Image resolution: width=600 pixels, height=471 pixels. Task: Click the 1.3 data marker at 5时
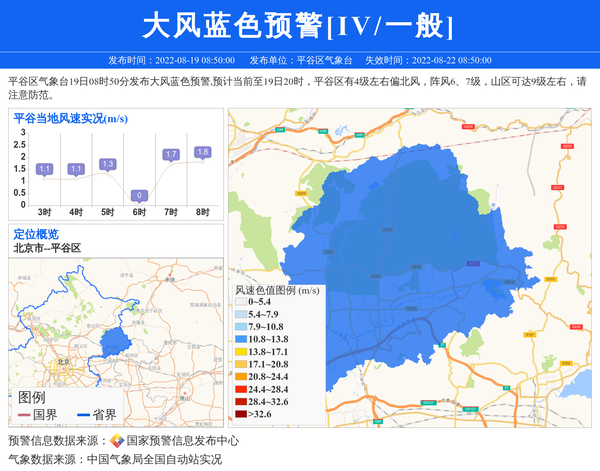click(x=107, y=164)
